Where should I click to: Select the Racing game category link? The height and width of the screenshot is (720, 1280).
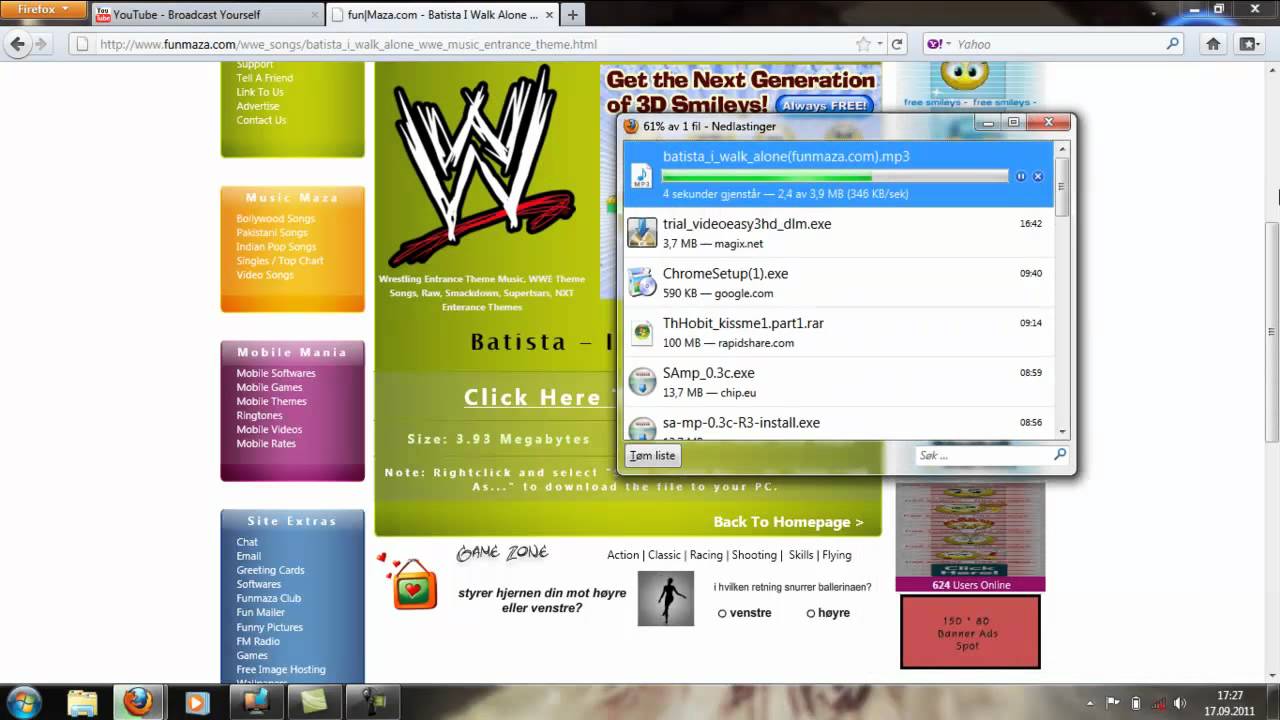point(706,555)
